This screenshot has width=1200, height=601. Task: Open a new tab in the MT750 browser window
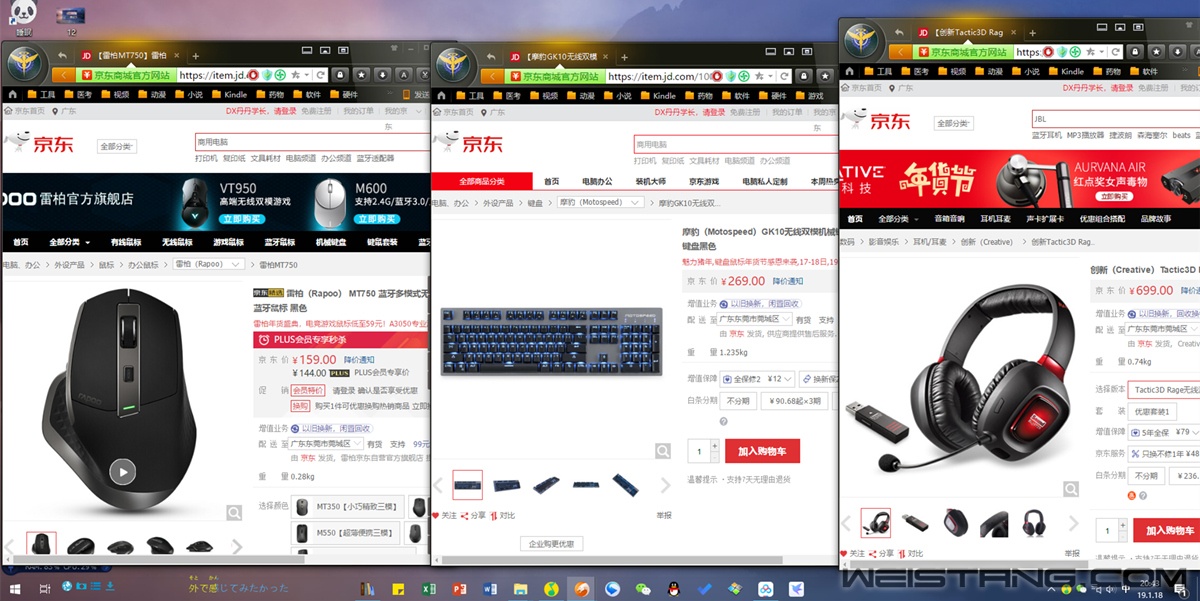pyautogui.click(x=195, y=56)
